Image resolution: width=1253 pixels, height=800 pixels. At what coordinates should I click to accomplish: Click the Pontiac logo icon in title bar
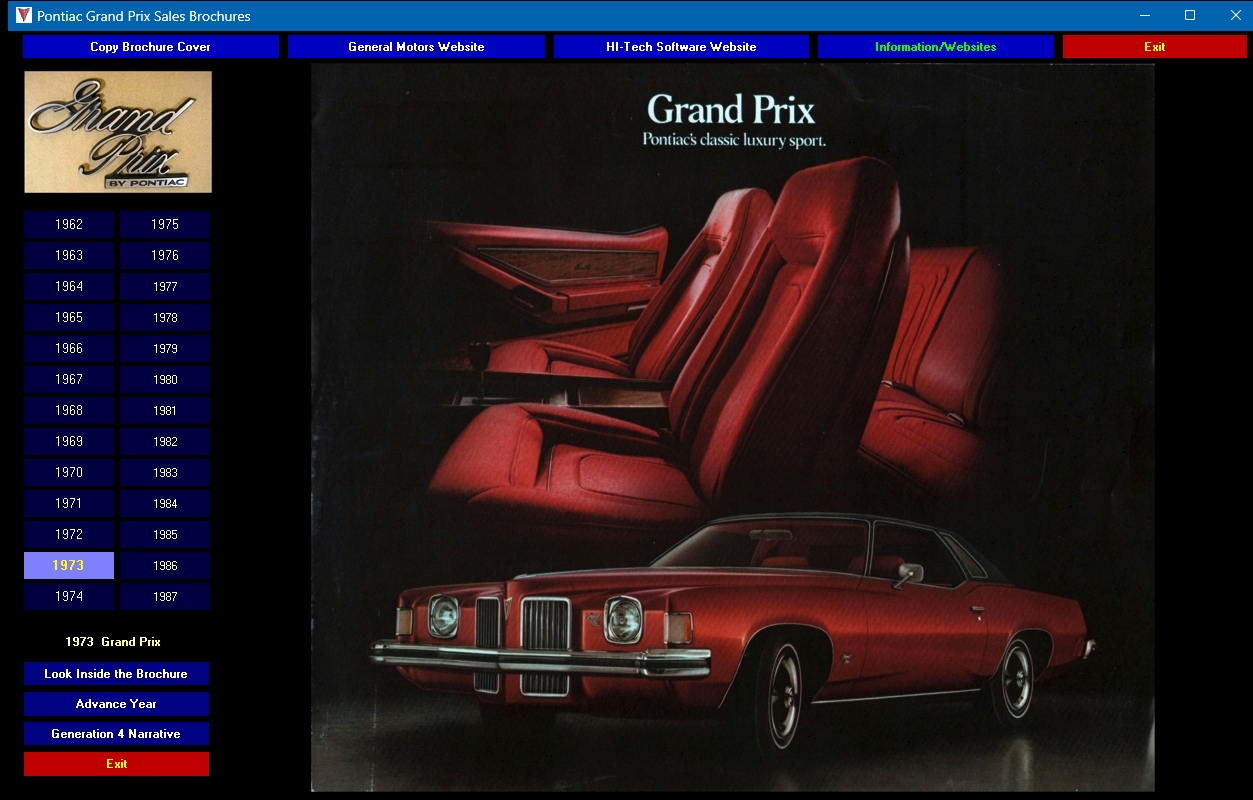click(24, 15)
